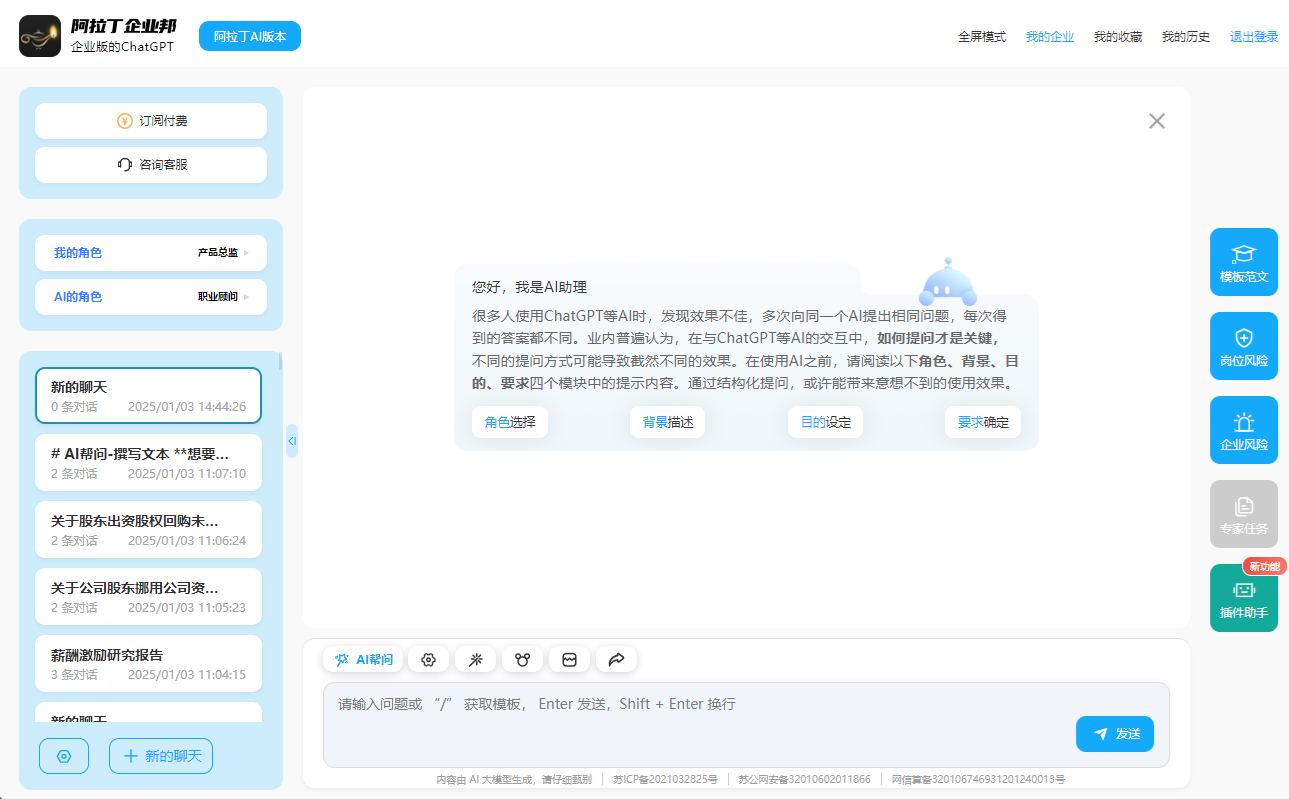Click the chat list scrollbar
Viewport: 1289px width, 799px height.
point(280,362)
